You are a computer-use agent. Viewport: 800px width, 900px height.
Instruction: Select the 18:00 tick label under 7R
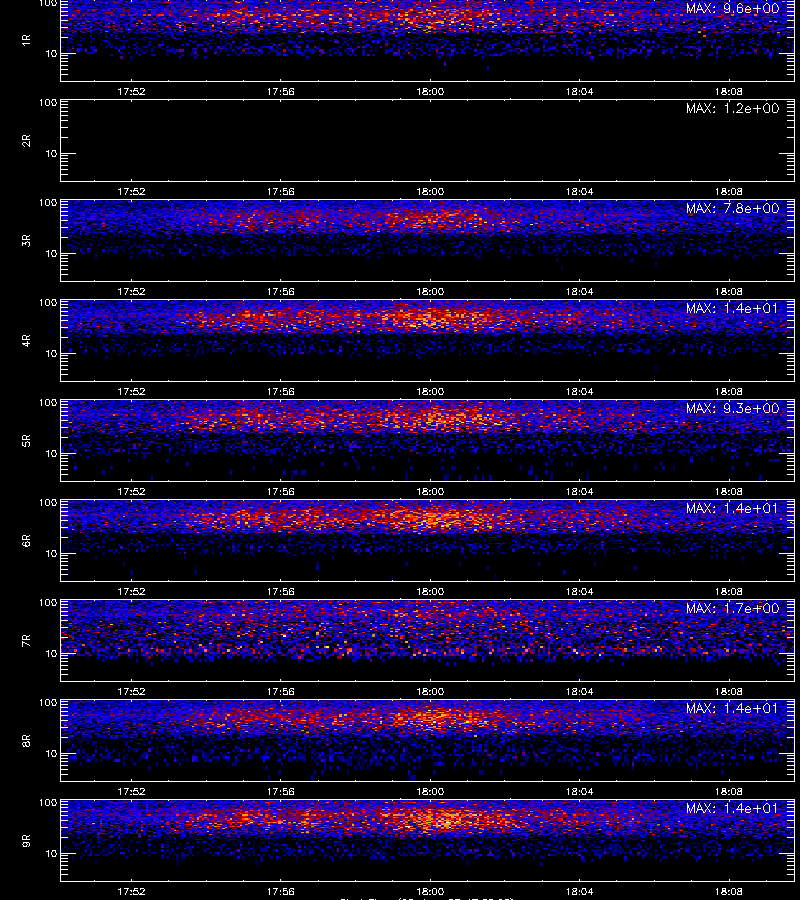(x=430, y=692)
